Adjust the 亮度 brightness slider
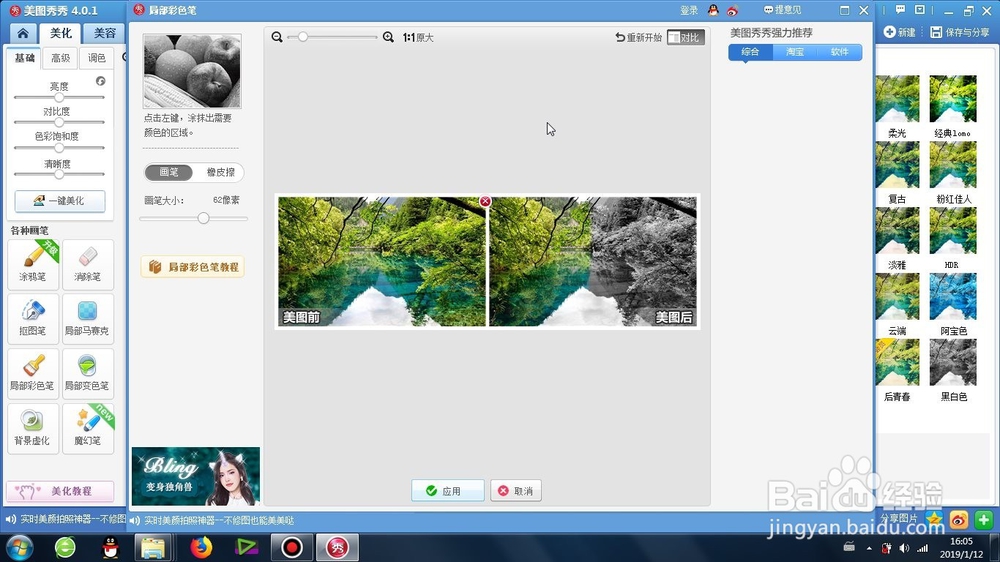The width and height of the screenshot is (1000, 562). [x=59, y=98]
